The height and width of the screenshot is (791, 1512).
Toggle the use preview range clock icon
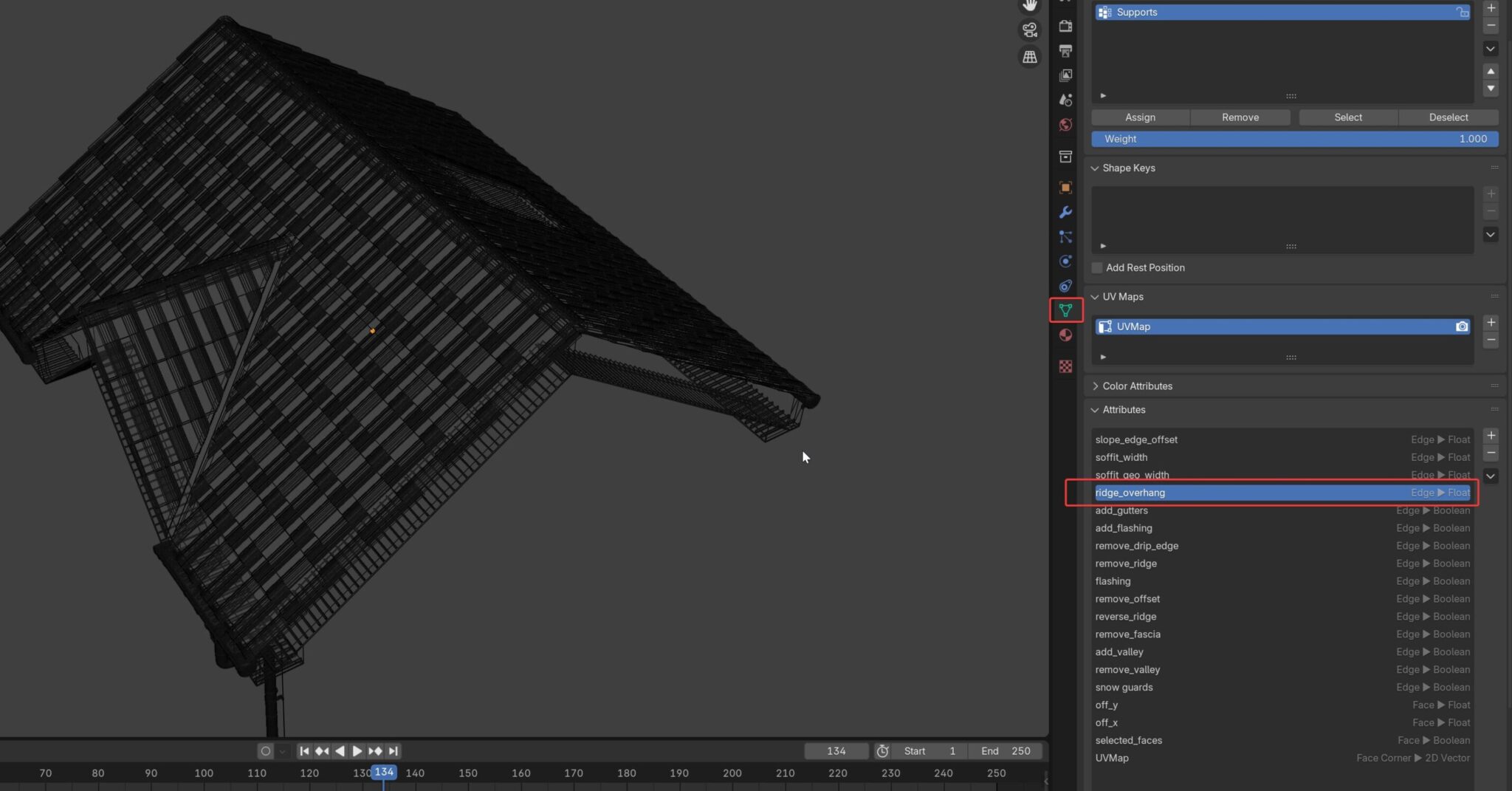882,751
